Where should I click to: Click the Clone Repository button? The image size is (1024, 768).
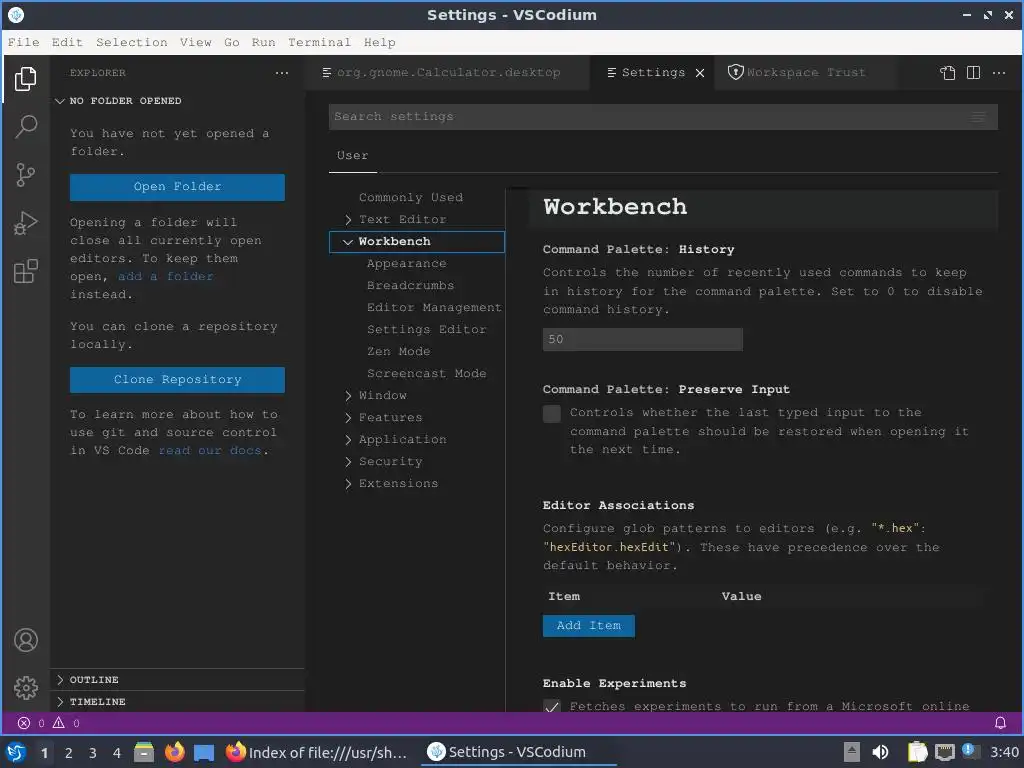coord(177,380)
